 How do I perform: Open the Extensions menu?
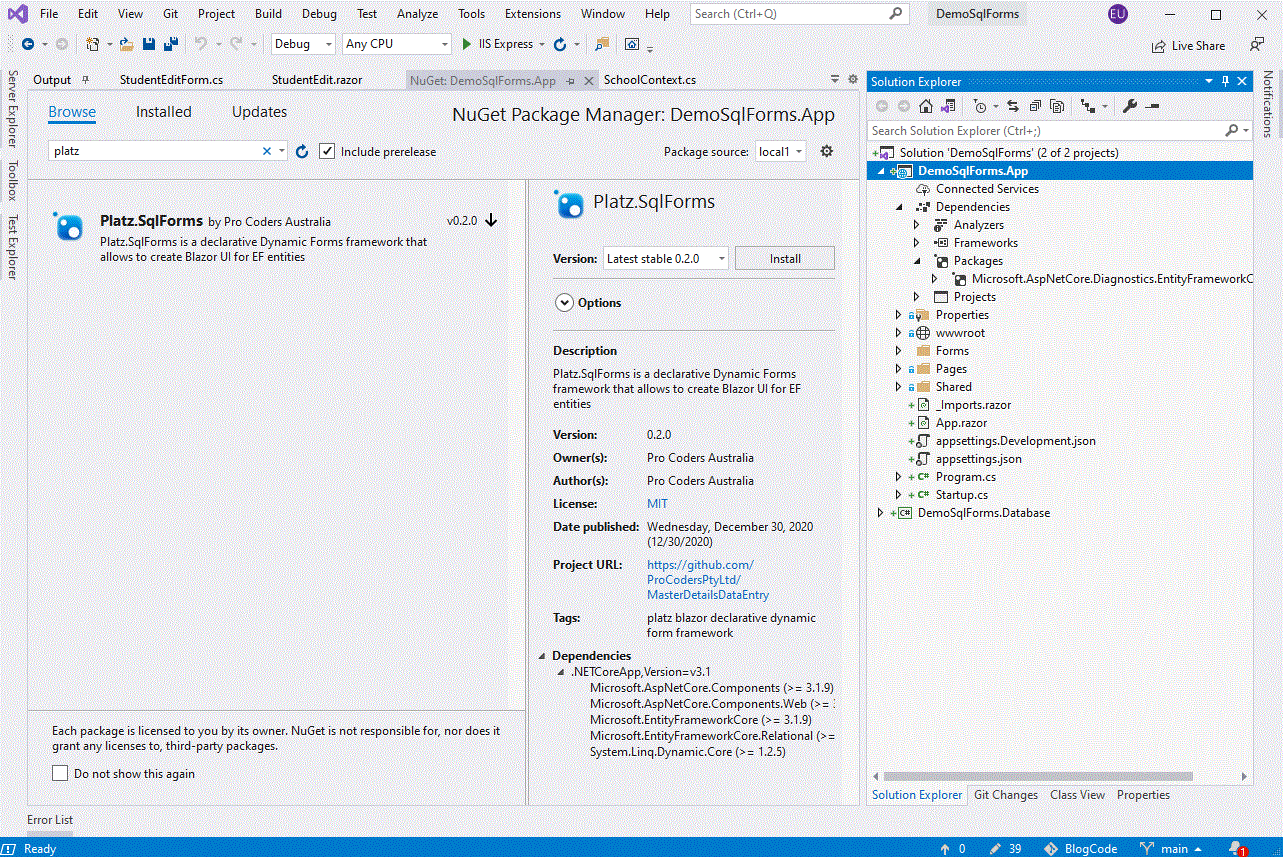coord(533,14)
